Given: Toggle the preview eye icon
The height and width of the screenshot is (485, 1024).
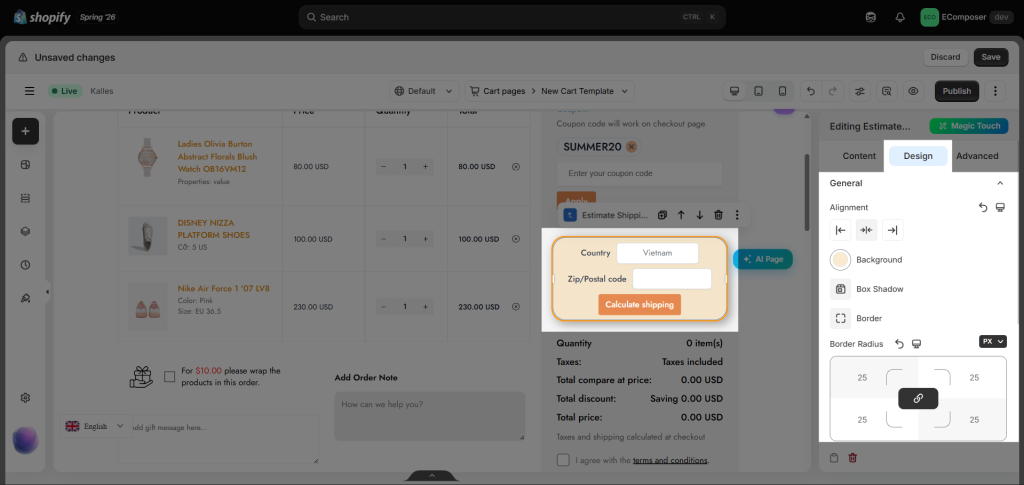Looking at the screenshot, I should coord(913,91).
